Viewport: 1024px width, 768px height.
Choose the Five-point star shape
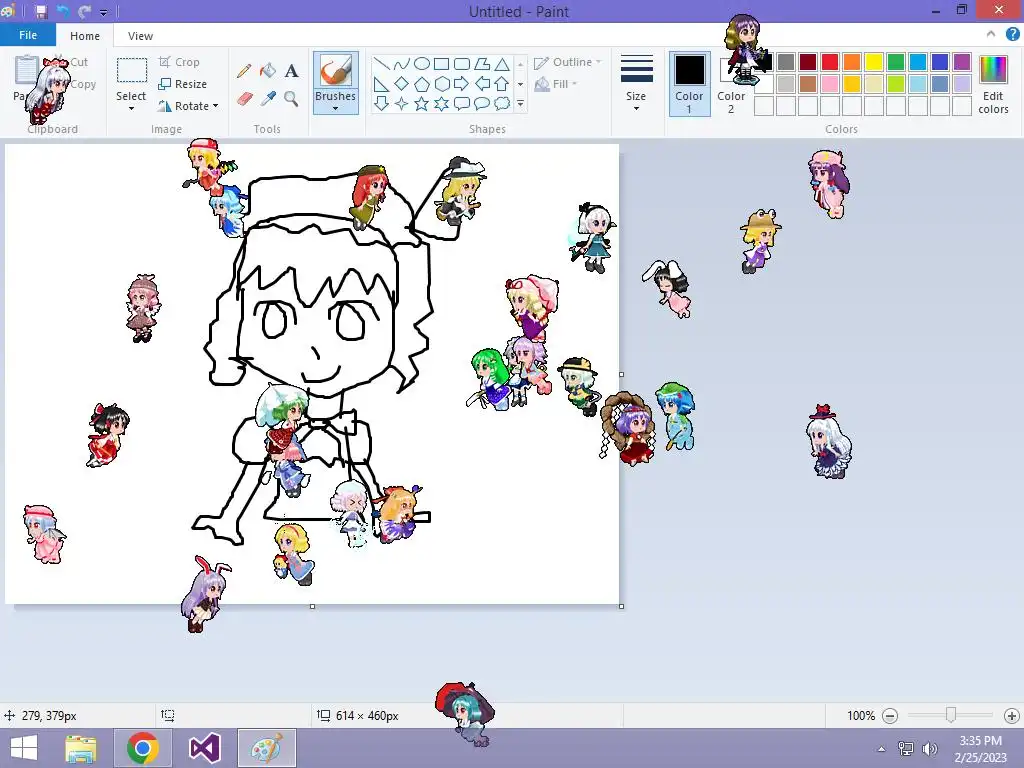click(422, 103)
